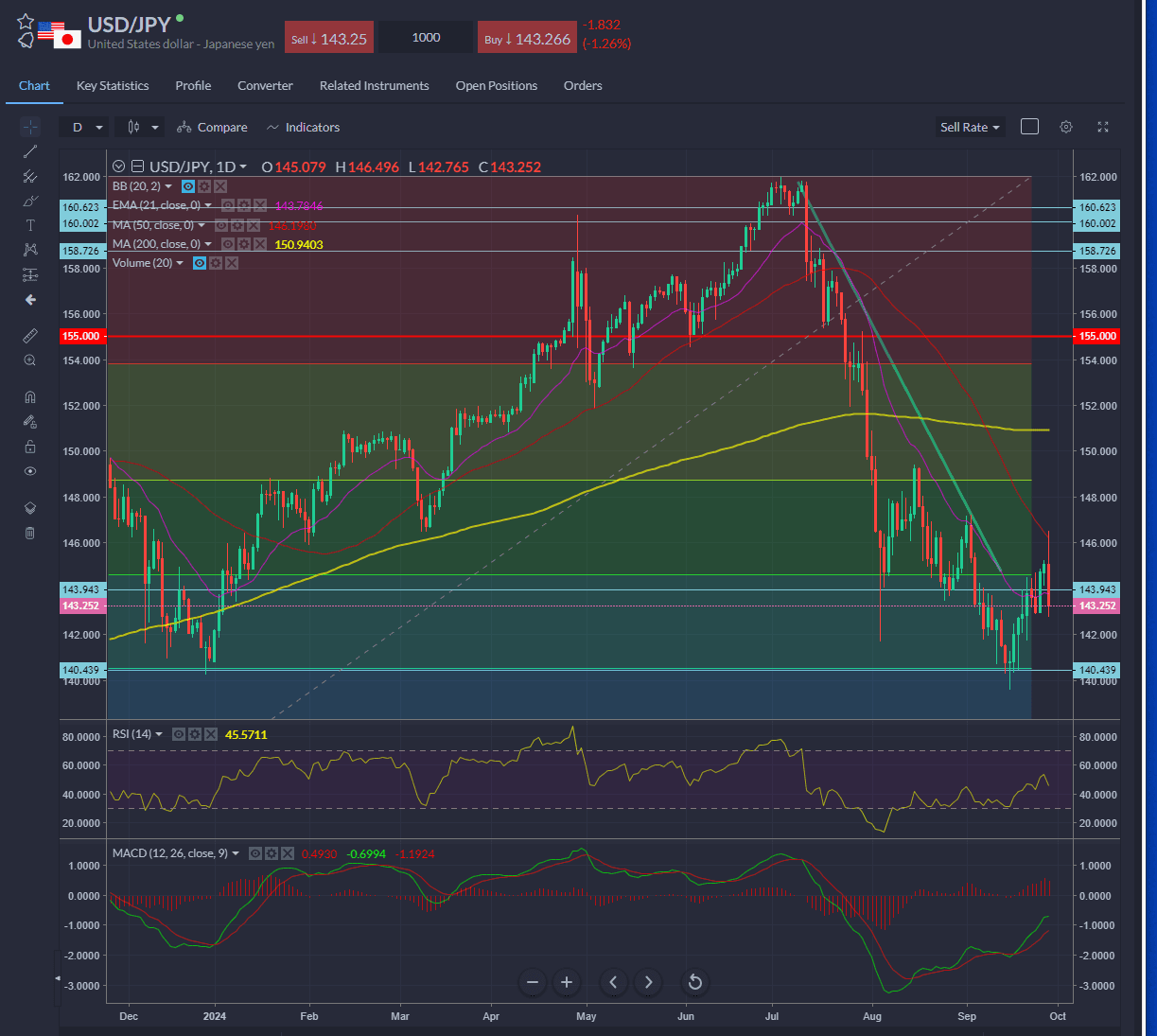This screenshot has height=1036, width=1157.
Task: Activate the ruler measure tool
Action: (30, 336)
